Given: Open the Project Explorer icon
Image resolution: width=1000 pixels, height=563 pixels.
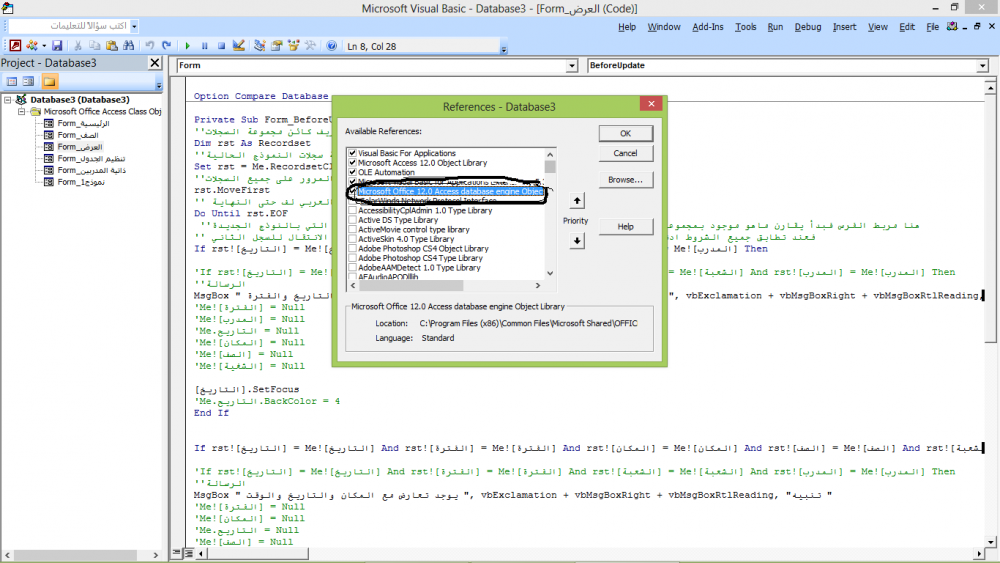Looking at the screenshot, I should tap(260, 45).
